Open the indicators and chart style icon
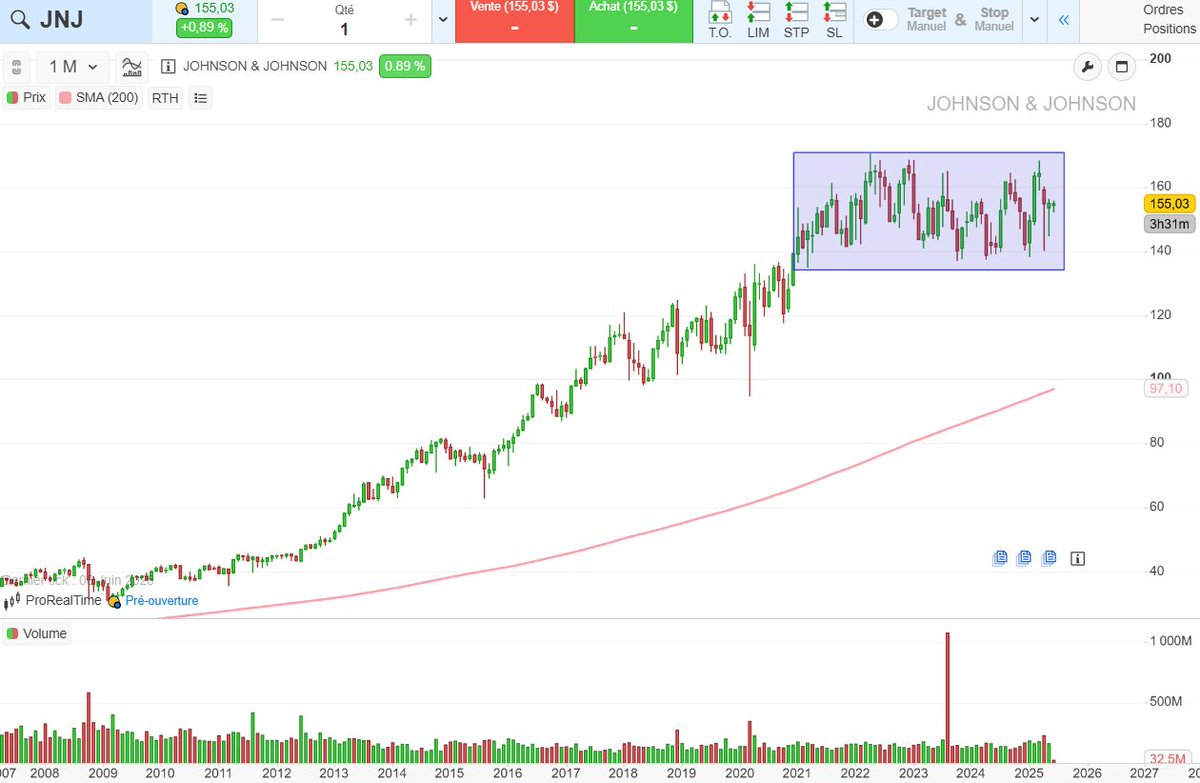 click(131, 67)
